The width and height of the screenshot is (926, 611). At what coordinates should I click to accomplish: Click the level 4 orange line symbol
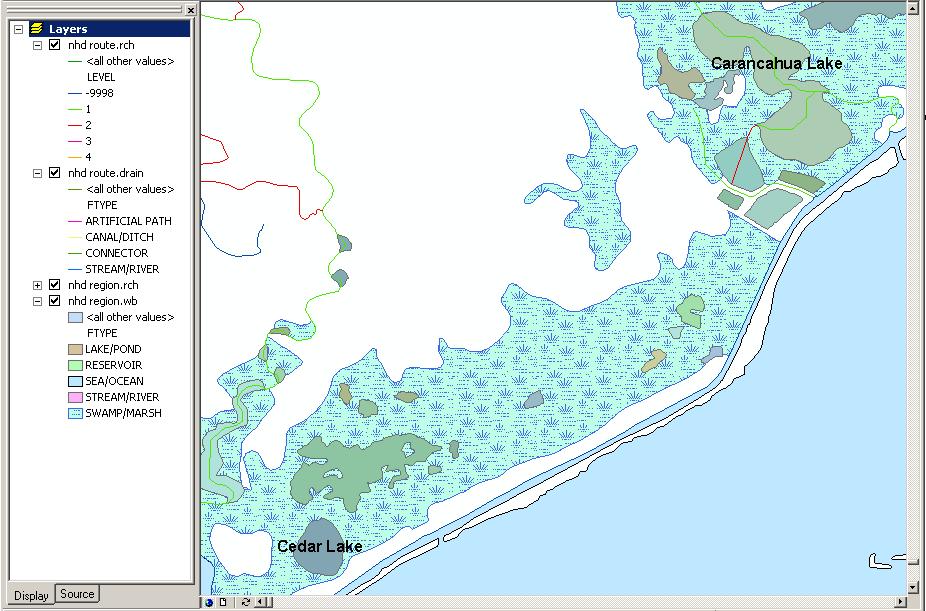[x=75, y=157]
